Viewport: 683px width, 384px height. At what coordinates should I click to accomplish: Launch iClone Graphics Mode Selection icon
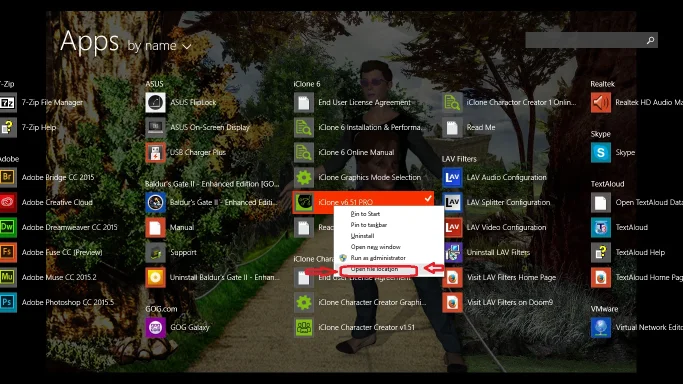click(304, 177)
